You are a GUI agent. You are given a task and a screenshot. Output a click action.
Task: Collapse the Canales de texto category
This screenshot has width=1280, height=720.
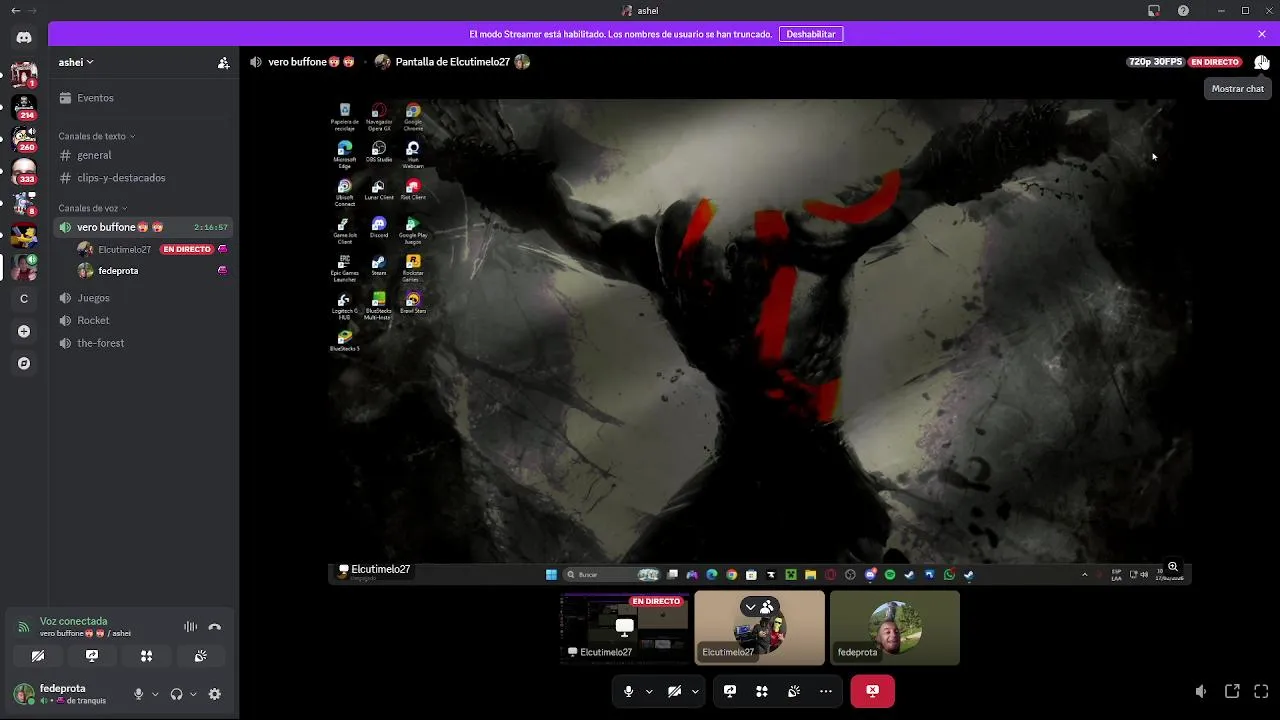pyautogui.click(x=96, y=136)
